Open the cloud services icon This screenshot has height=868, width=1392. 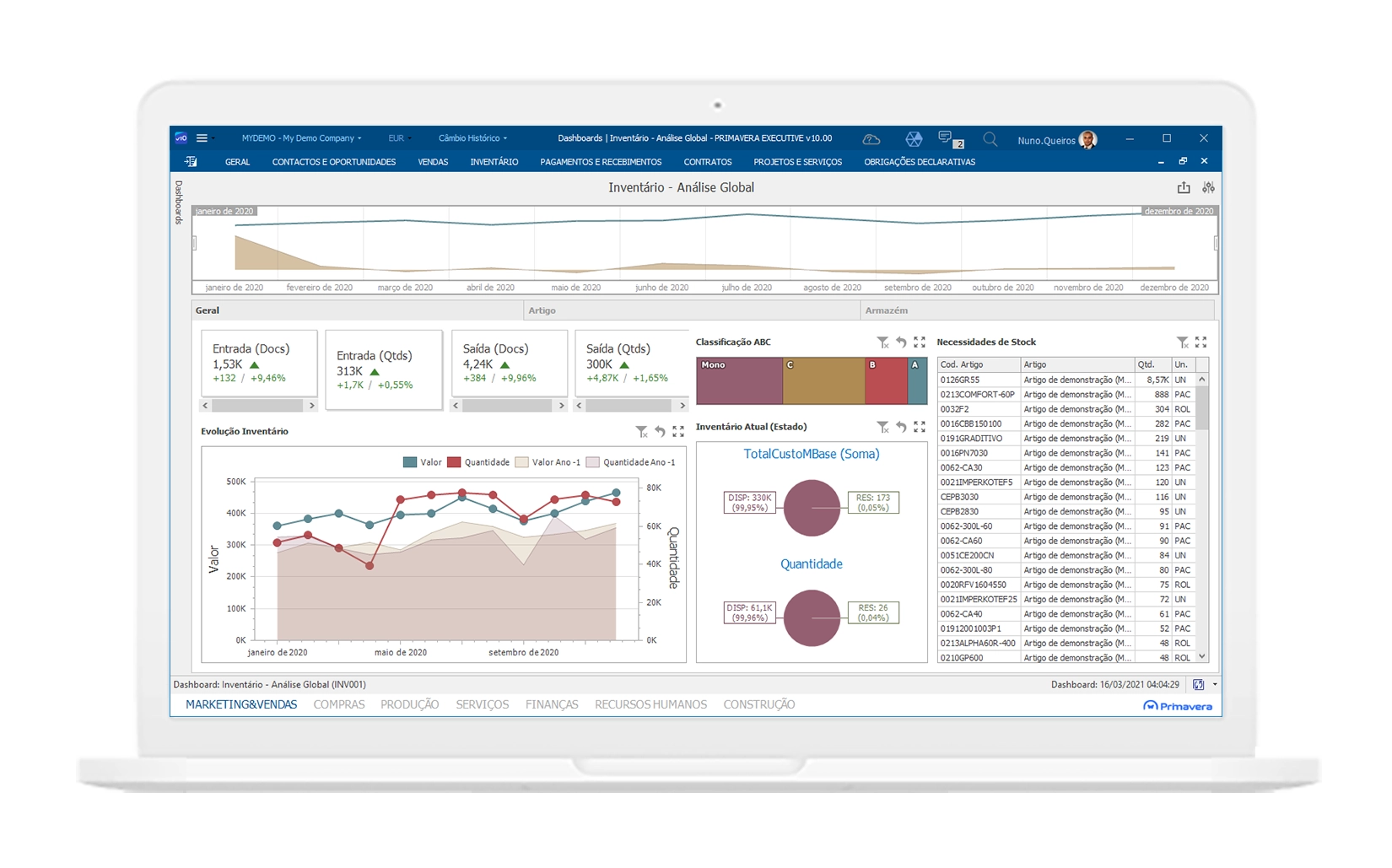871,139
